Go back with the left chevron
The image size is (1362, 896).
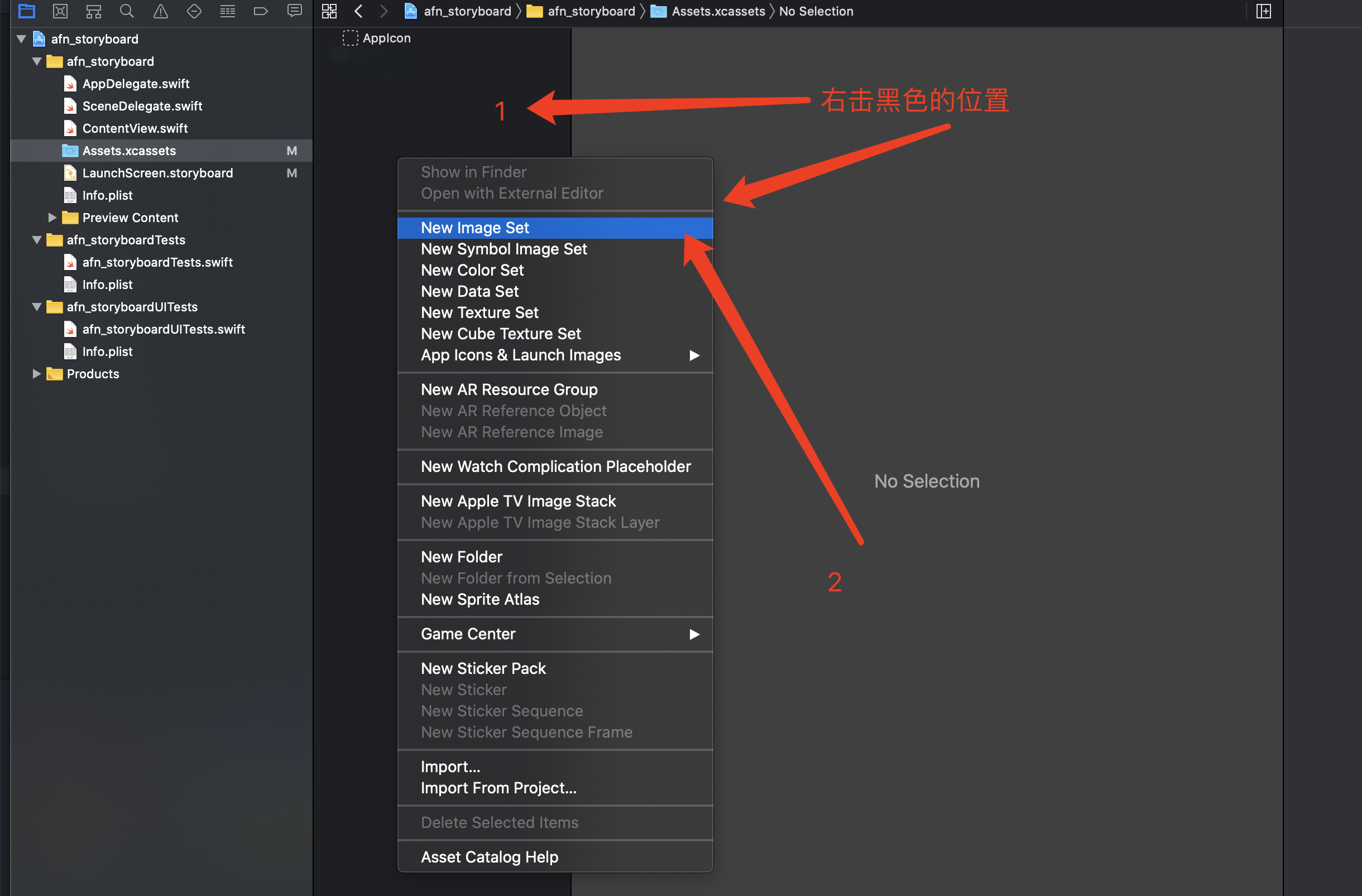(x=358, y=11)
